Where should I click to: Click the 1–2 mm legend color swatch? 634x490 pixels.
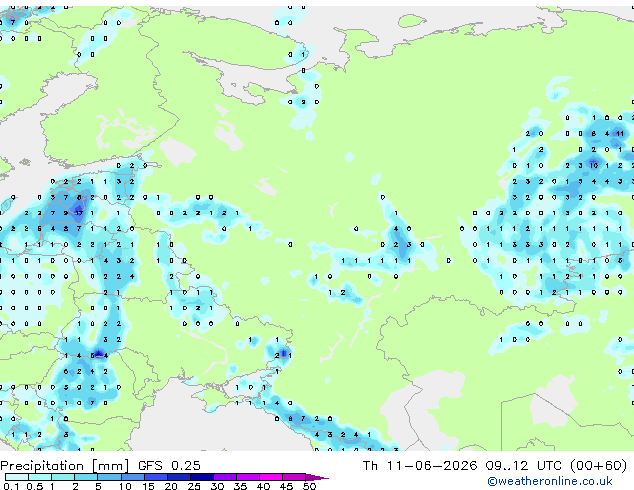tap(63, 477)
